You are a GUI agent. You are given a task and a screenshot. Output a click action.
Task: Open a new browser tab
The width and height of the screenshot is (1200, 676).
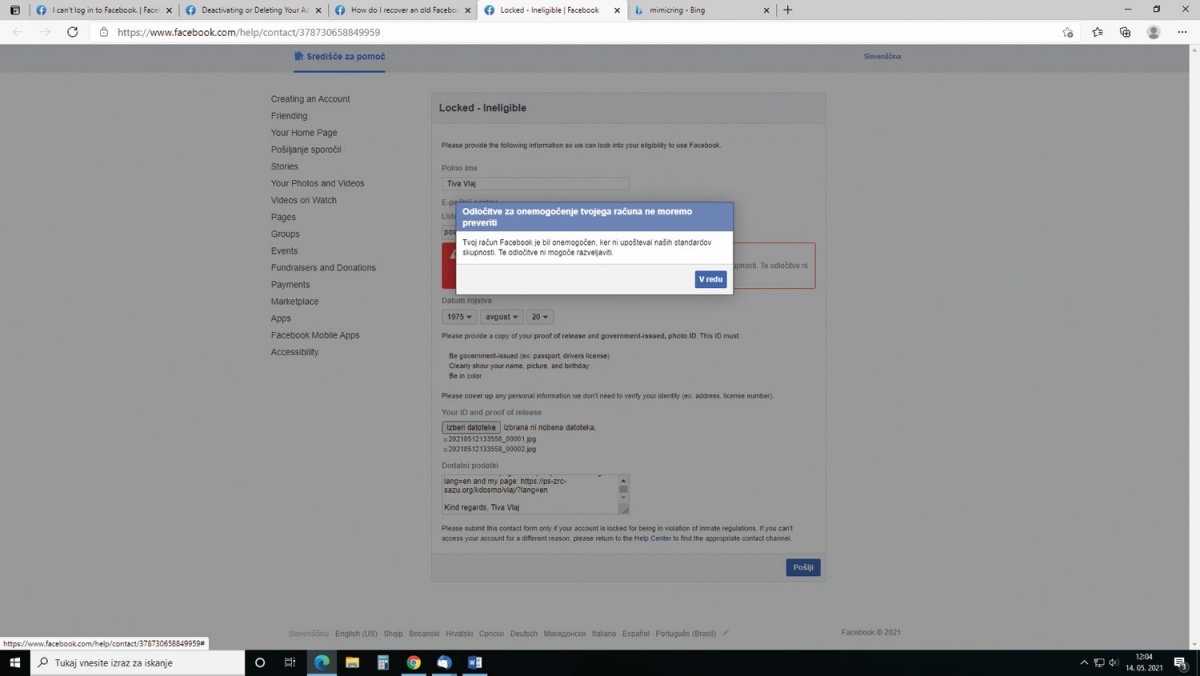788,10
